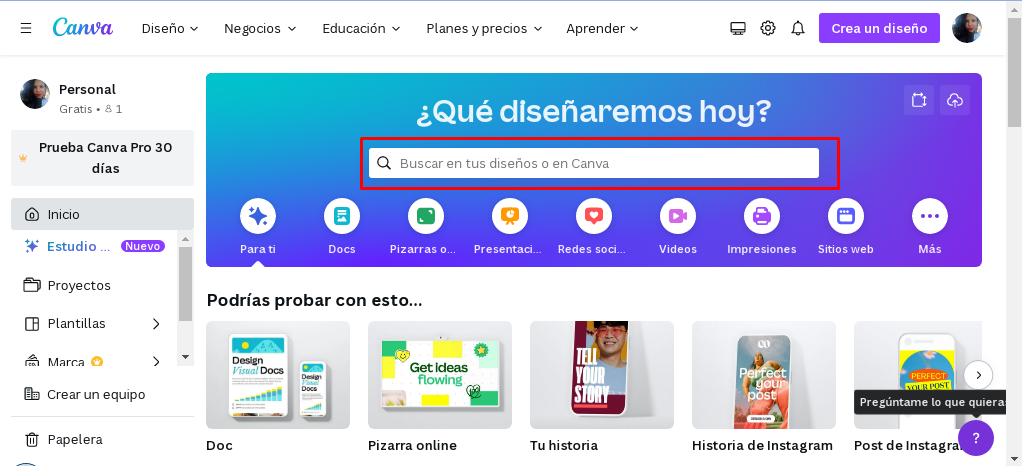Image resolution: width=1022 pixels, height=466 pixels.
Task: Open the Redes sociales heart icon
Action: (594, 216)
